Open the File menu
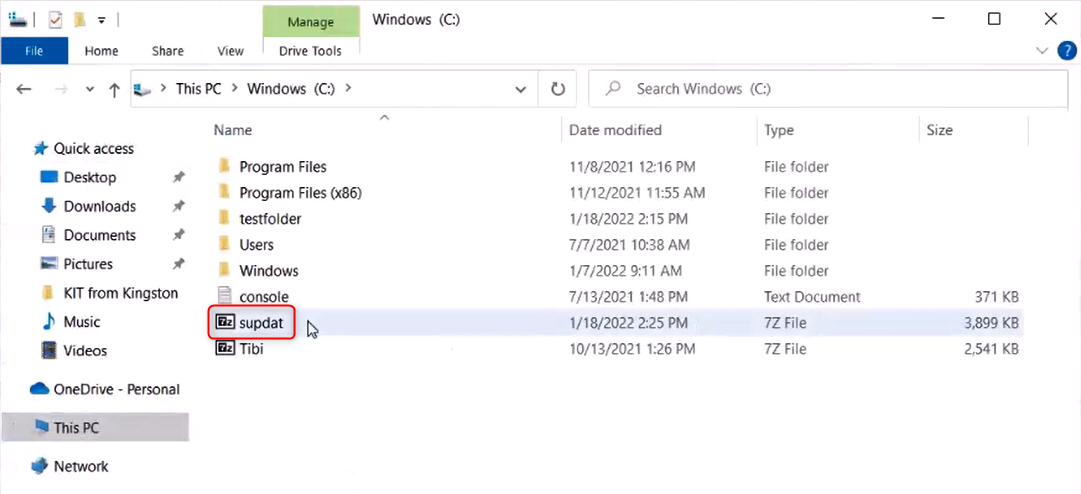This screenshot has height=494, width=1081. pyautogui.click(x=34, y=51)
